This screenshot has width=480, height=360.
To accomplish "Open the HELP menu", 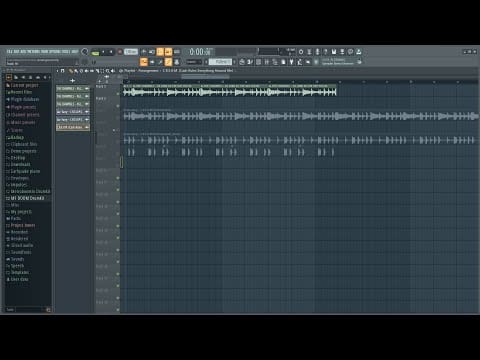I will point(75,52).
